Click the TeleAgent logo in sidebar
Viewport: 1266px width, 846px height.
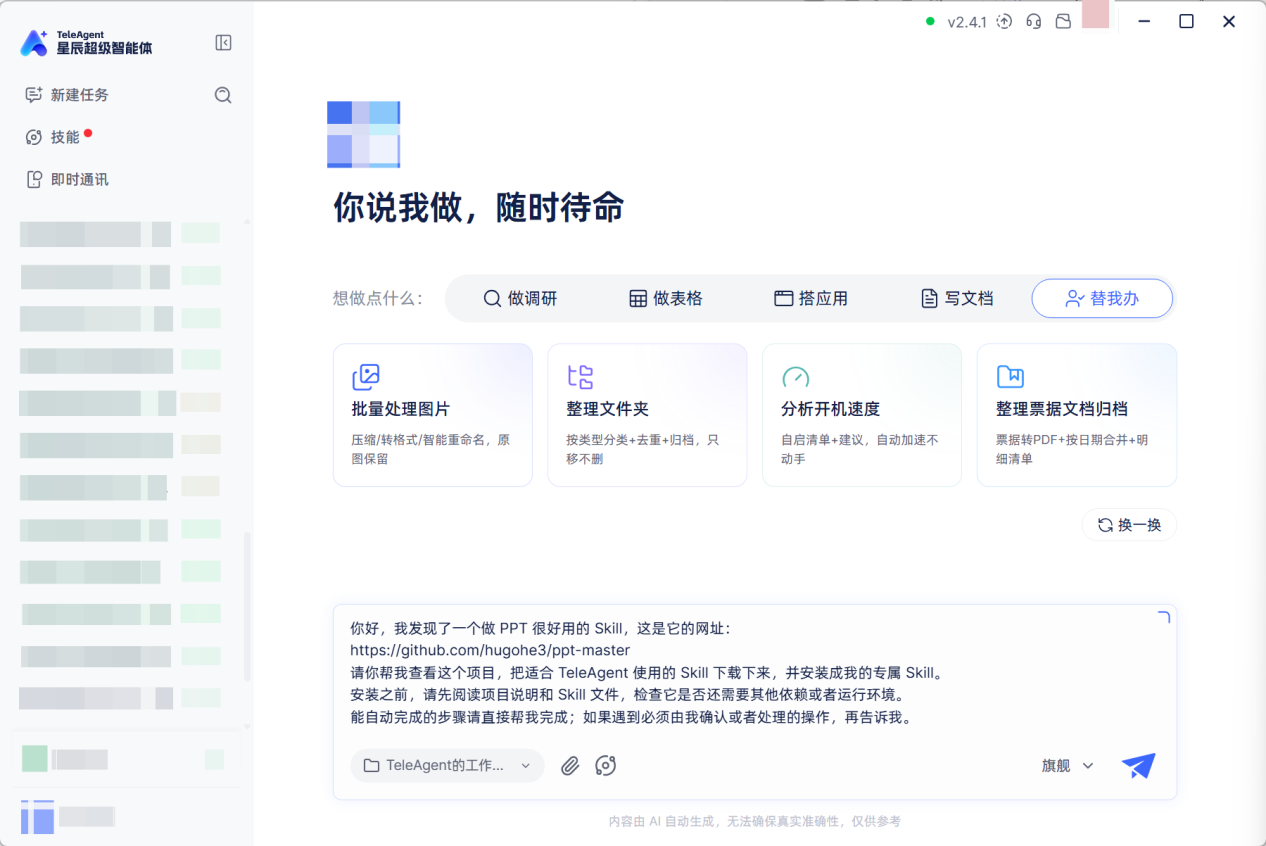pyautogui.click(x=87, y=42)
